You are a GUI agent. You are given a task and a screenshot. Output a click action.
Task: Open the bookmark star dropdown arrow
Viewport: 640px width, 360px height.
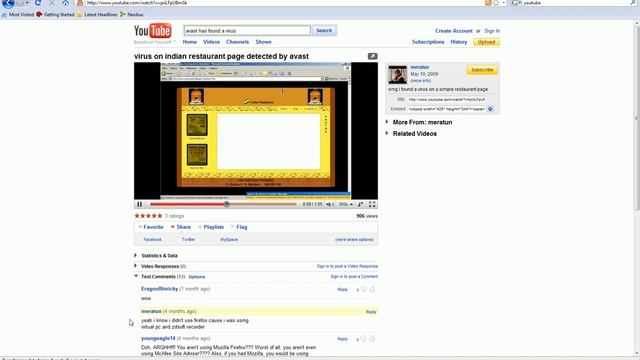tap(503, 3)
